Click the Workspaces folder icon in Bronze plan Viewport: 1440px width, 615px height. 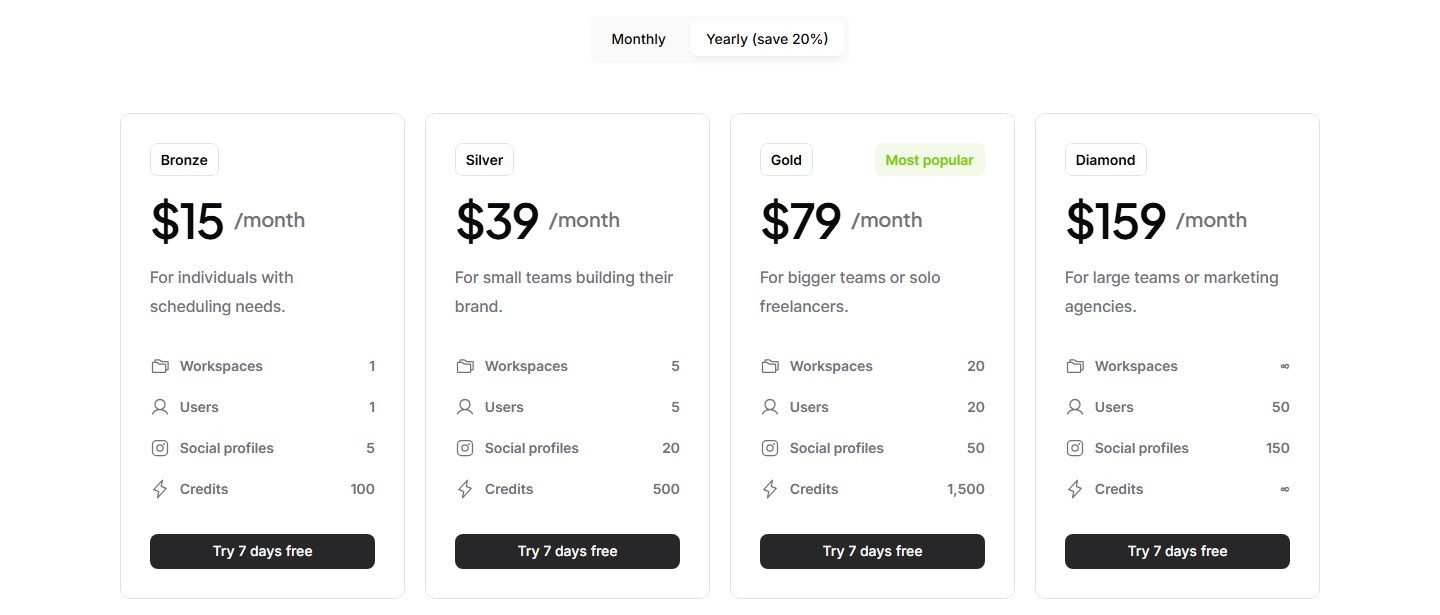point(160,366)
